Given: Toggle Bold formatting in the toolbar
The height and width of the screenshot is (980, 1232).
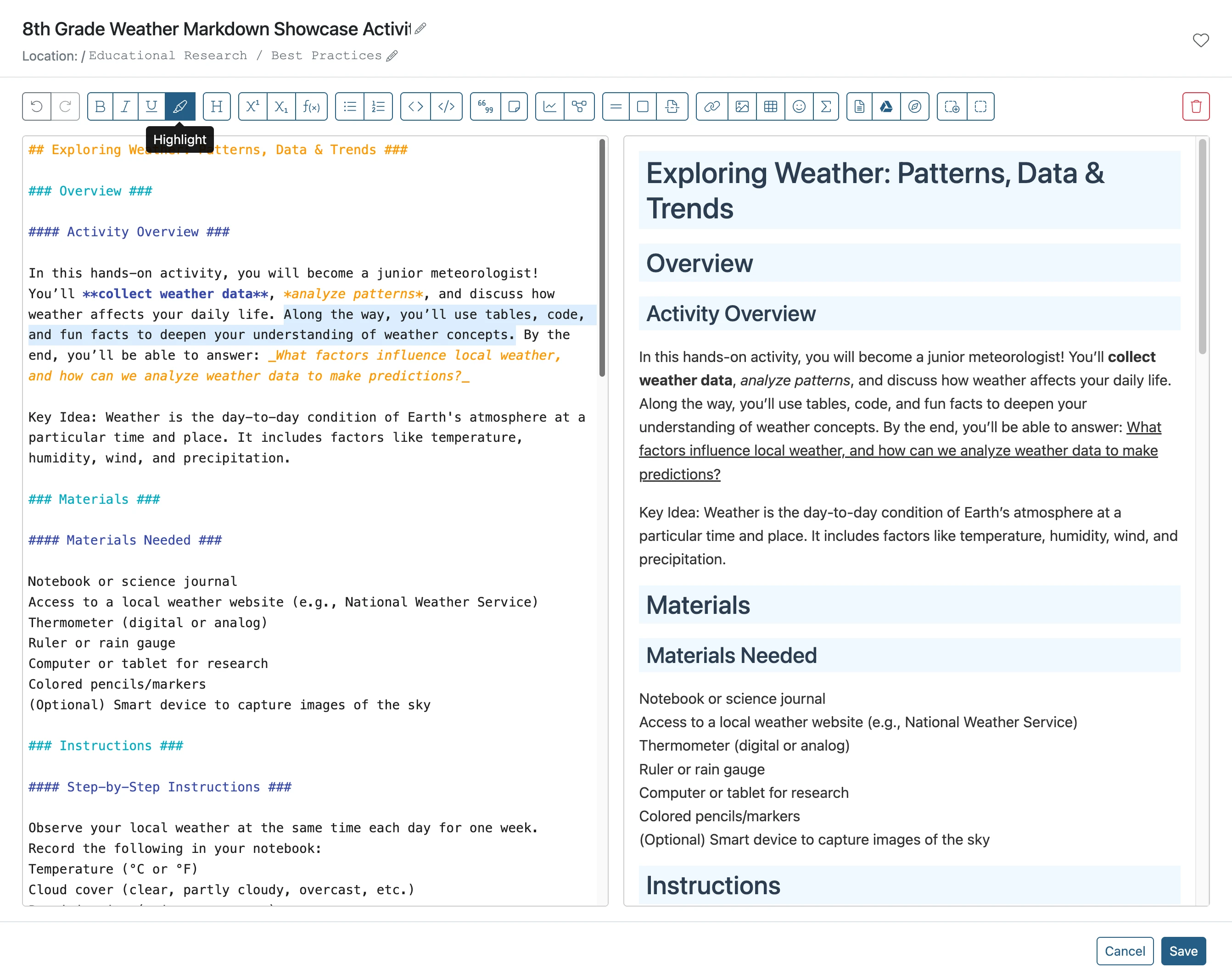Looking at the screenshot, I should pyautogui.click(x=100, y=106).
